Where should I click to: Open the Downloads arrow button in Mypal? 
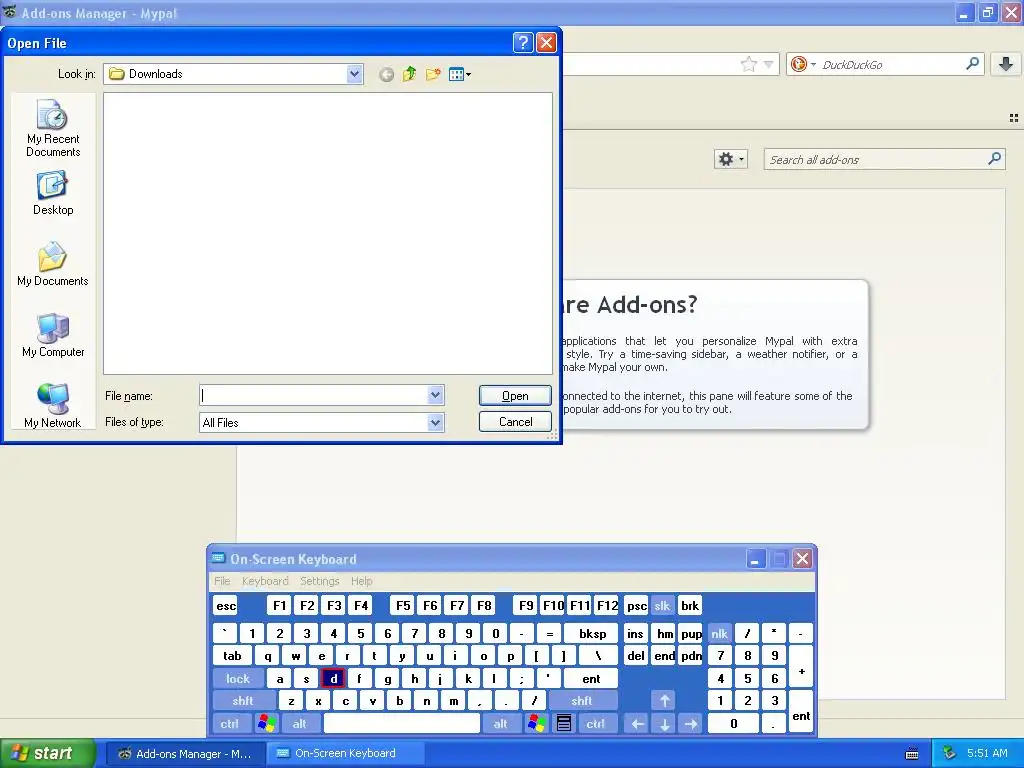[x=1006, y=63]
